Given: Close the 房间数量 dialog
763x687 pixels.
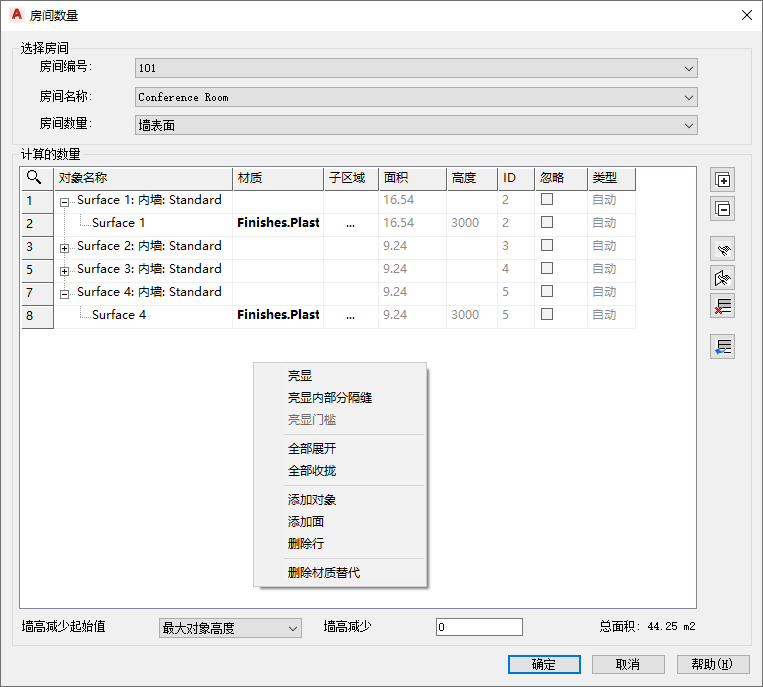Looking at the screenshot, I should click(747, 15).
